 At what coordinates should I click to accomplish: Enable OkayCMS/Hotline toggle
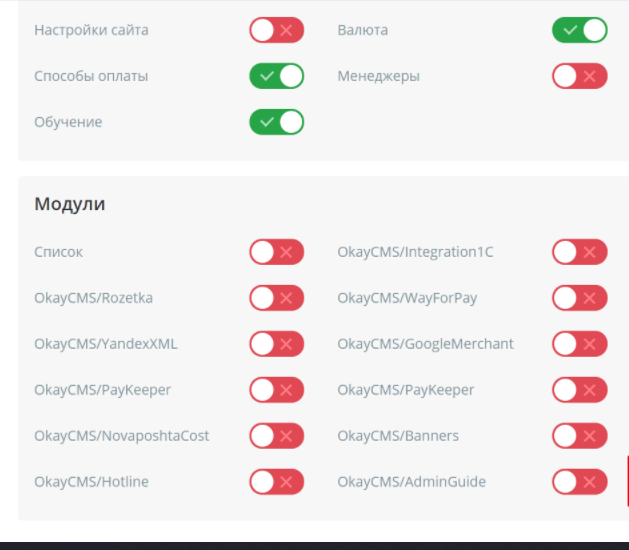click(x=276, y=482)
